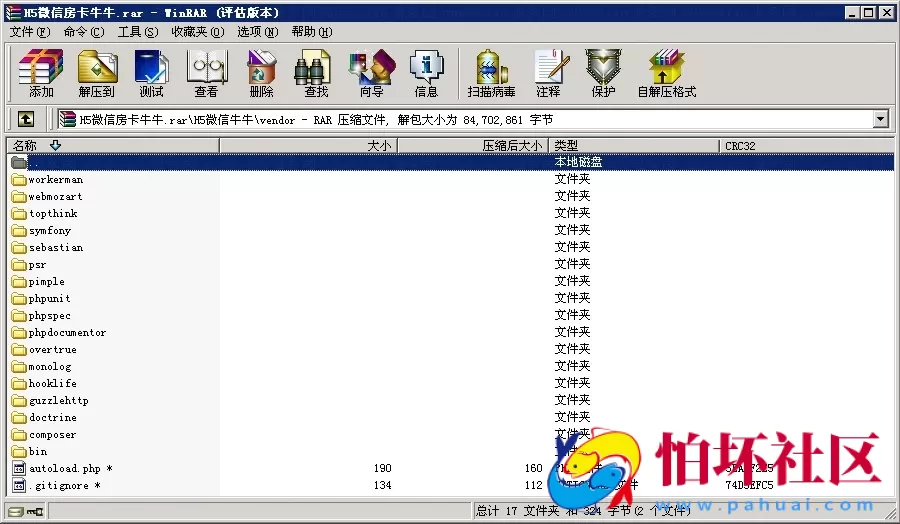Click the workerman folder icon

tap(20, 180)
